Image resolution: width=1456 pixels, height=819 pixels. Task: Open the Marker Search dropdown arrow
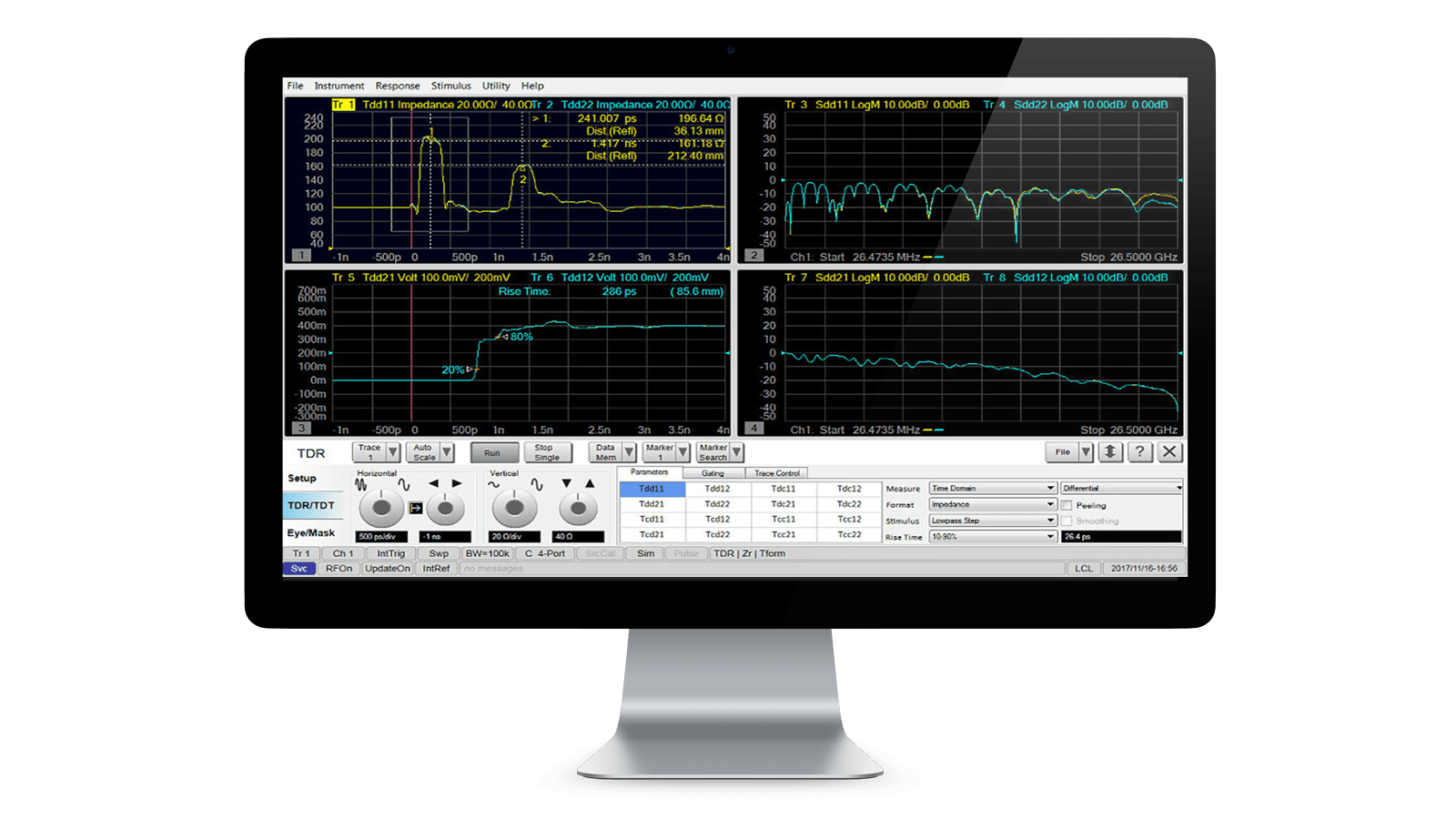tap(736, 452)
